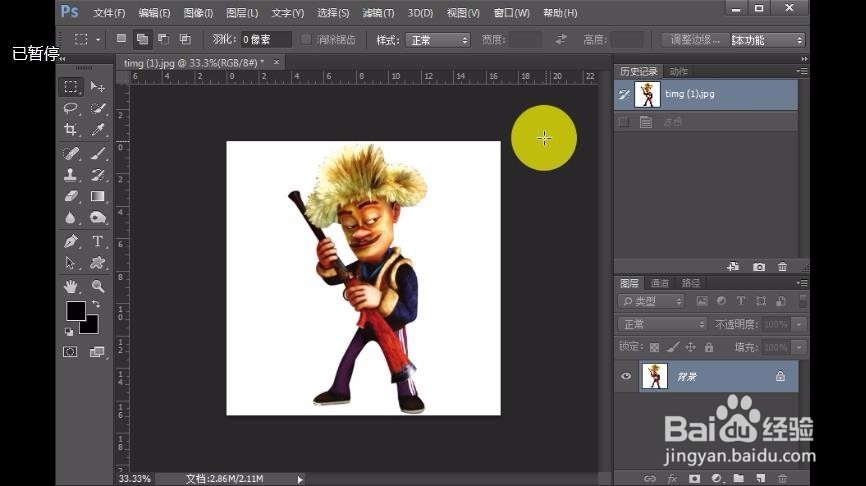The height and width of the screenshot is (486, 866).
Task: Select the Eyedropper tool
Action: (x=98, y=130)
